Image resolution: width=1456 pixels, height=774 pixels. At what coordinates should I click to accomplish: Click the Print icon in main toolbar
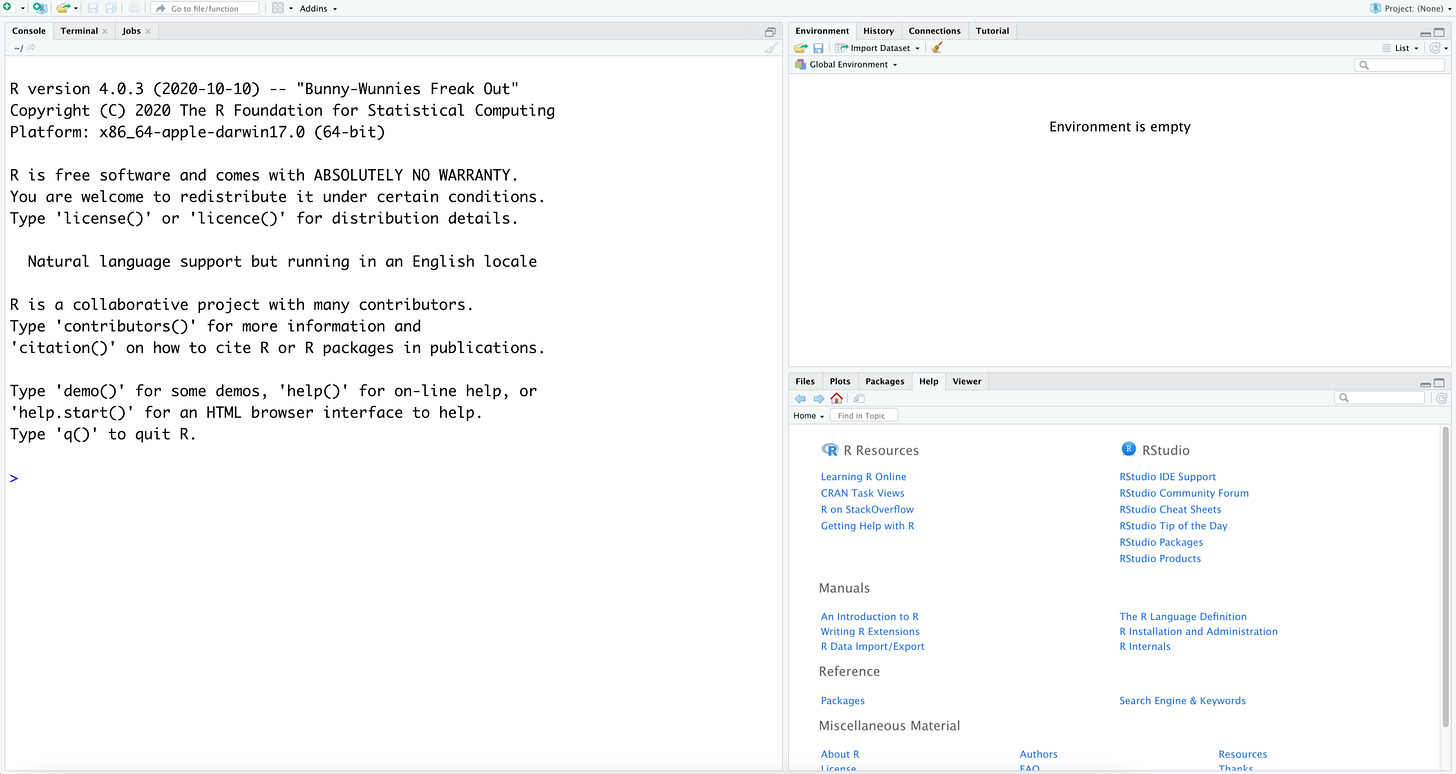(135, 8)
